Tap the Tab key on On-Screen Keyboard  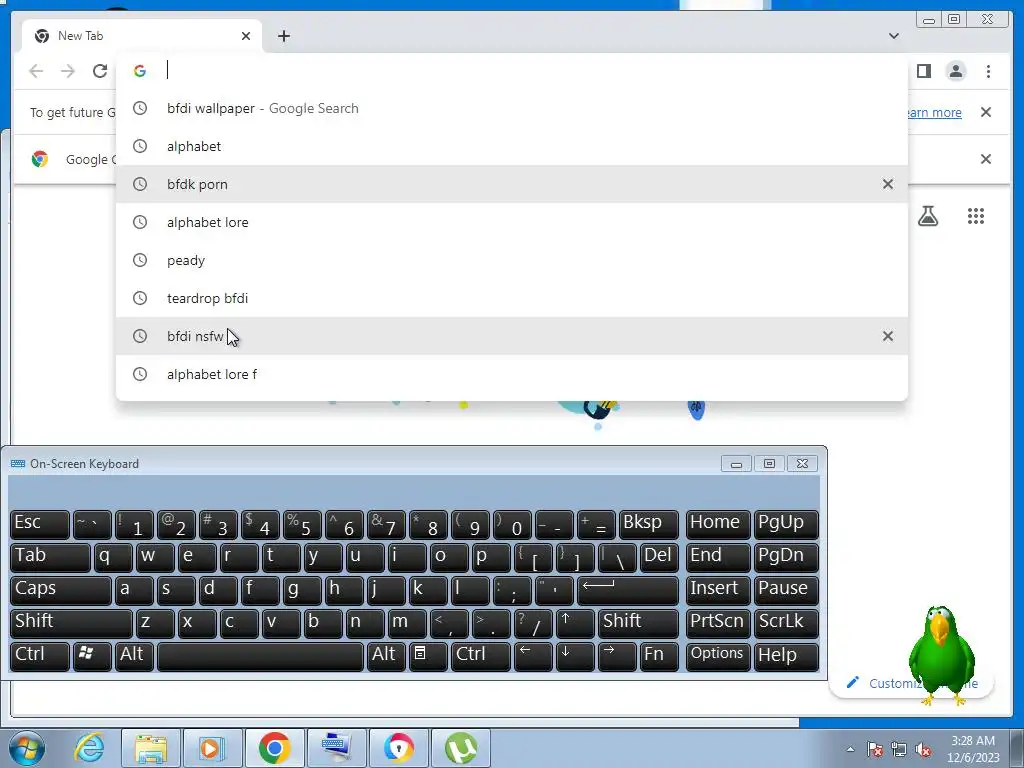[x=50, y=557]
